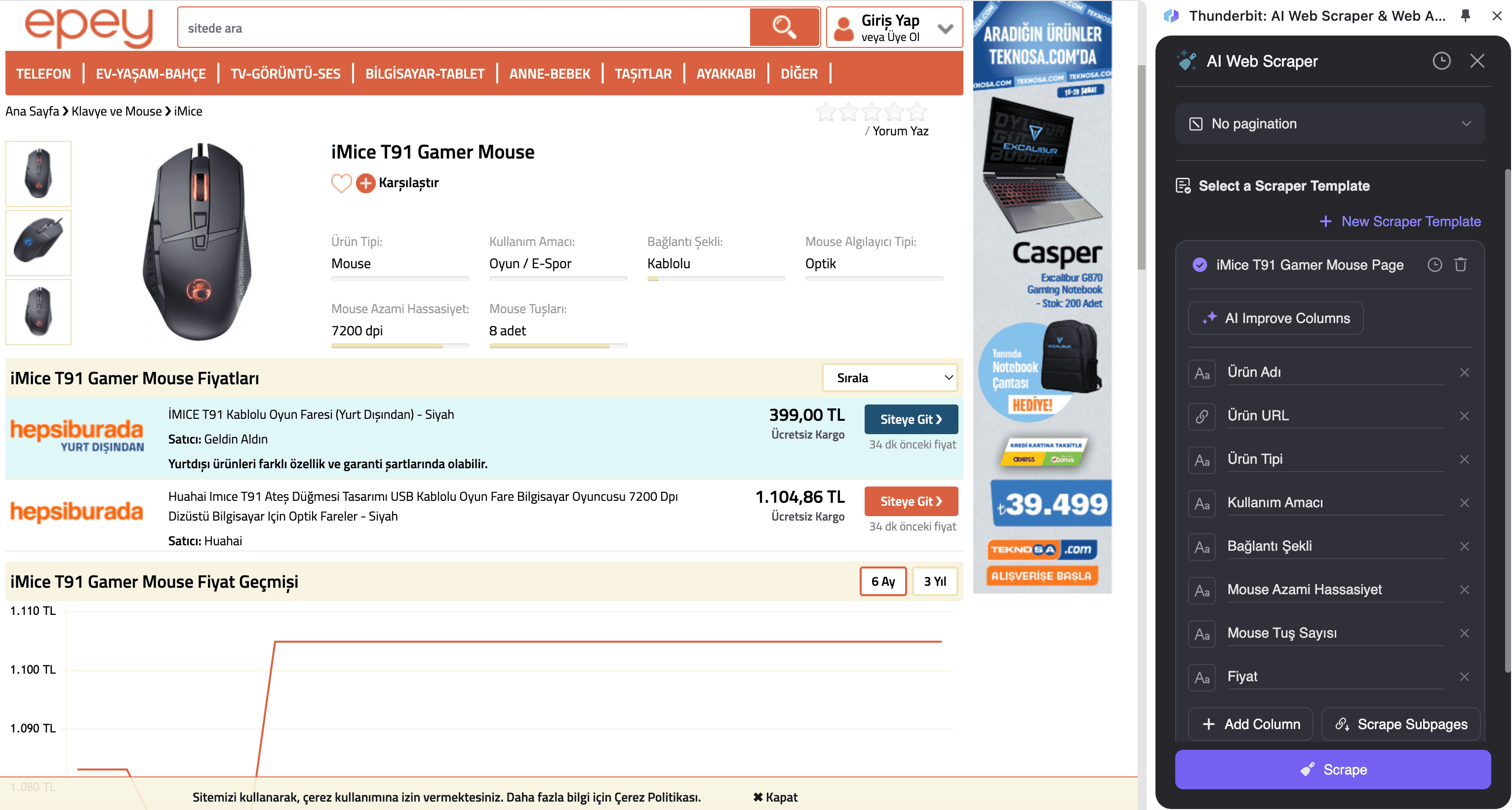Select iMice T91 Gamer Mouse Page template
Viewport: 1512px width, 810px height.
[1309, 265]
